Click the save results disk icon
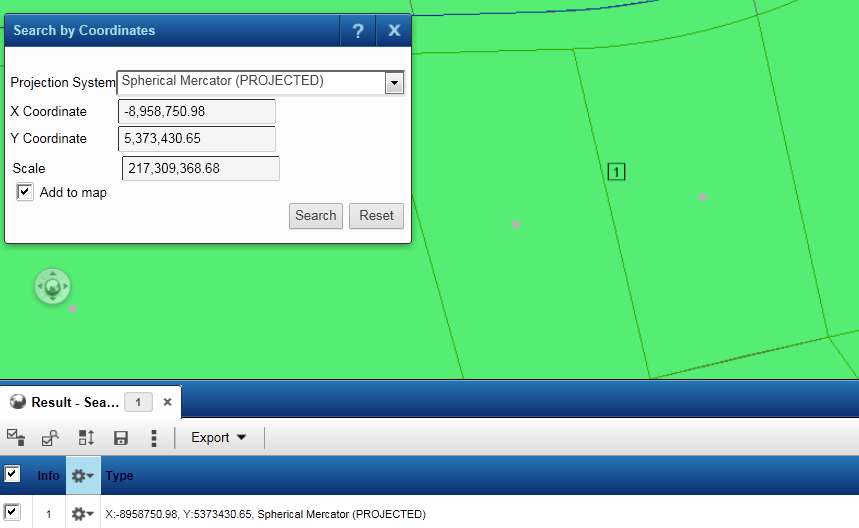 [121, 438]
